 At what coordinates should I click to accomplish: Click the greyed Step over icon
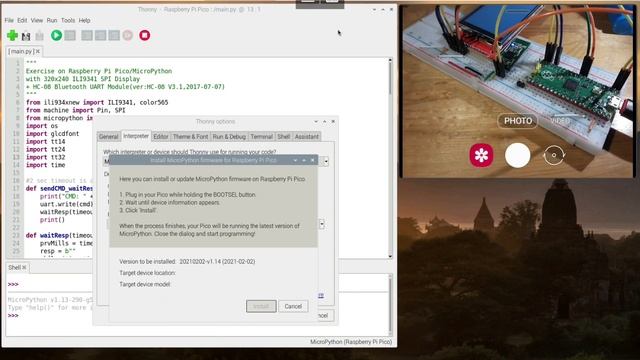[87, 36]
